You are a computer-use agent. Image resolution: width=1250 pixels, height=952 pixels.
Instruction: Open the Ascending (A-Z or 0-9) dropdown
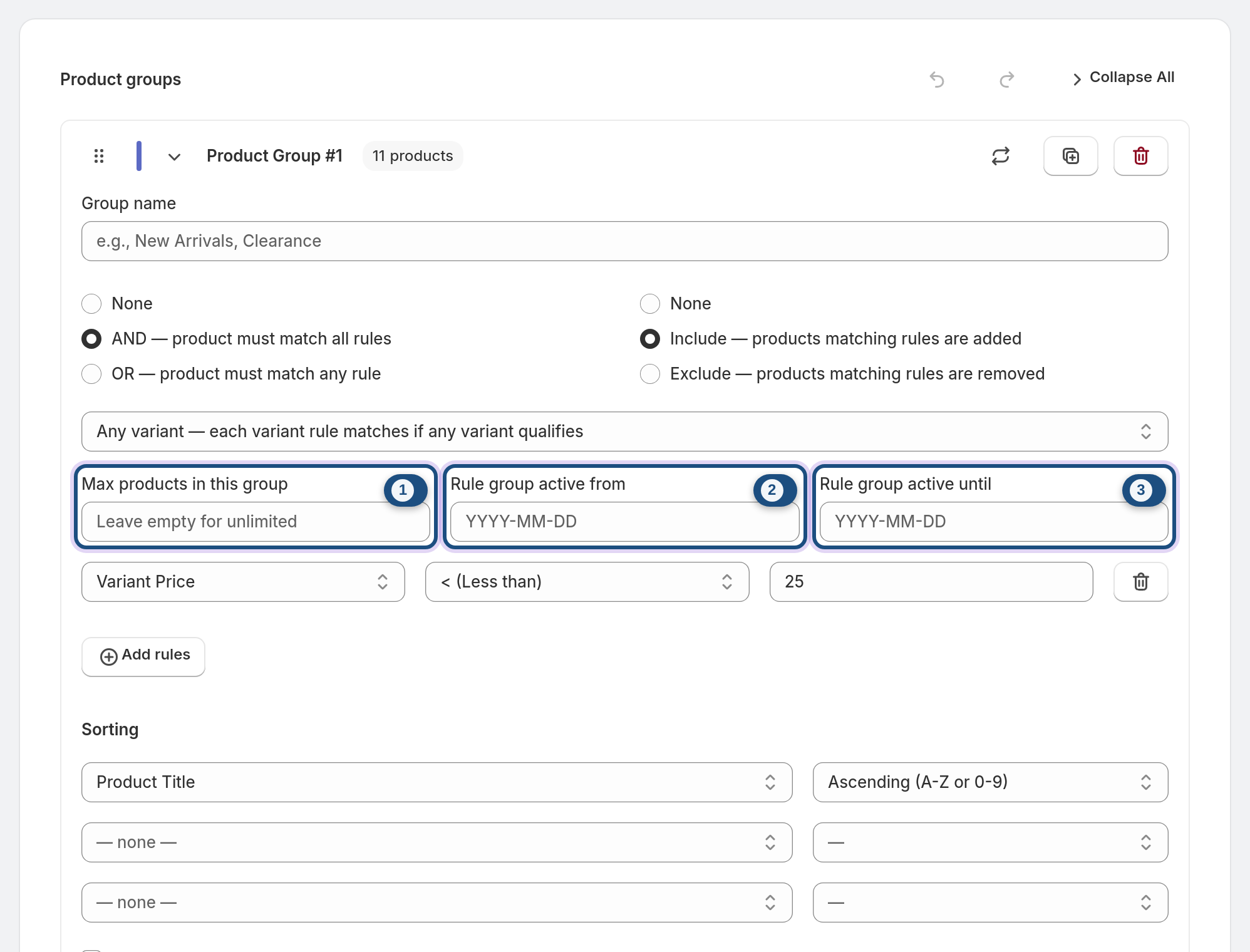[991, 782]
